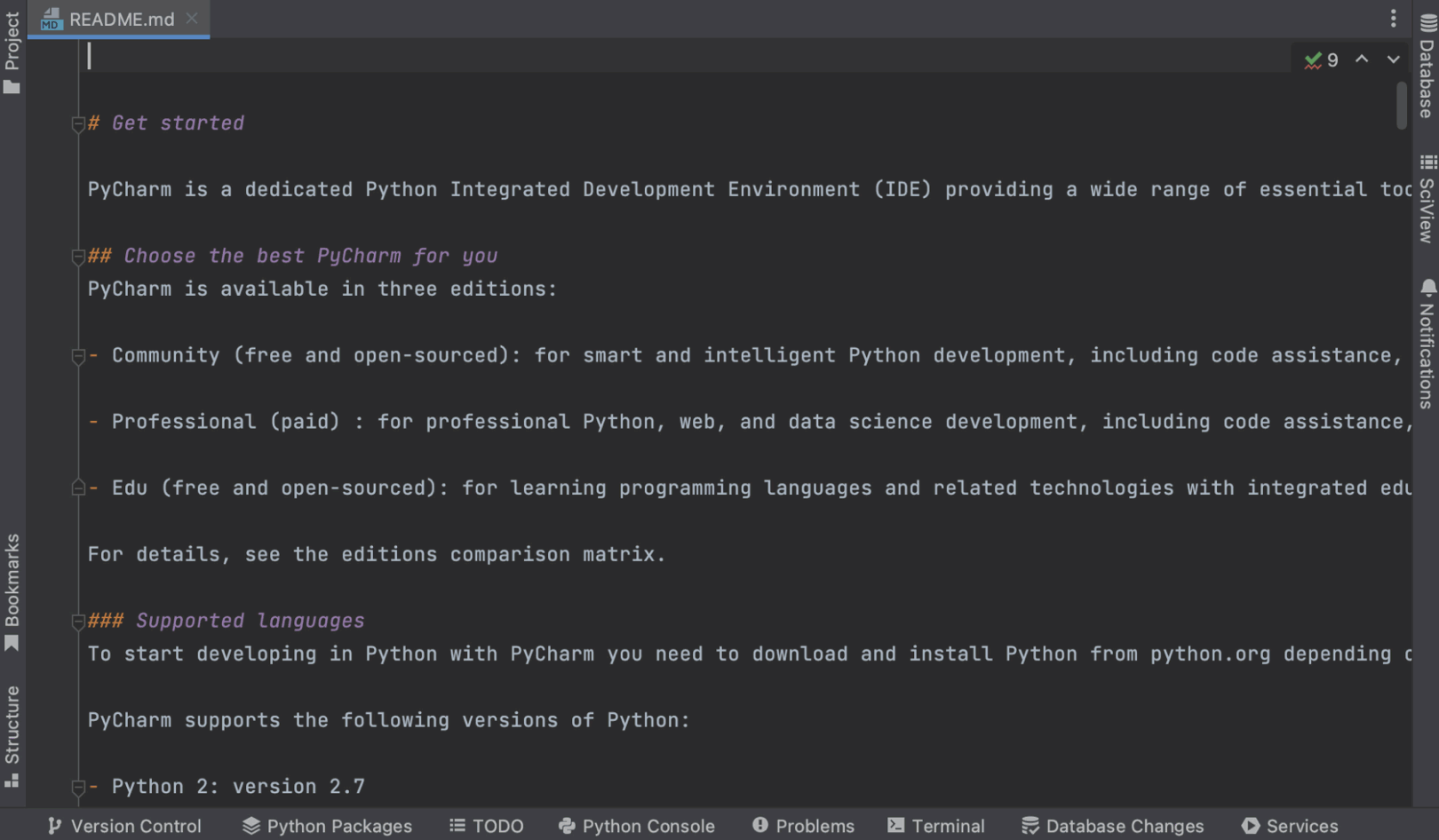Click the 'Professional (paid)' list line
Viewport: 1439px width, 840px height.
coord(750,422)
